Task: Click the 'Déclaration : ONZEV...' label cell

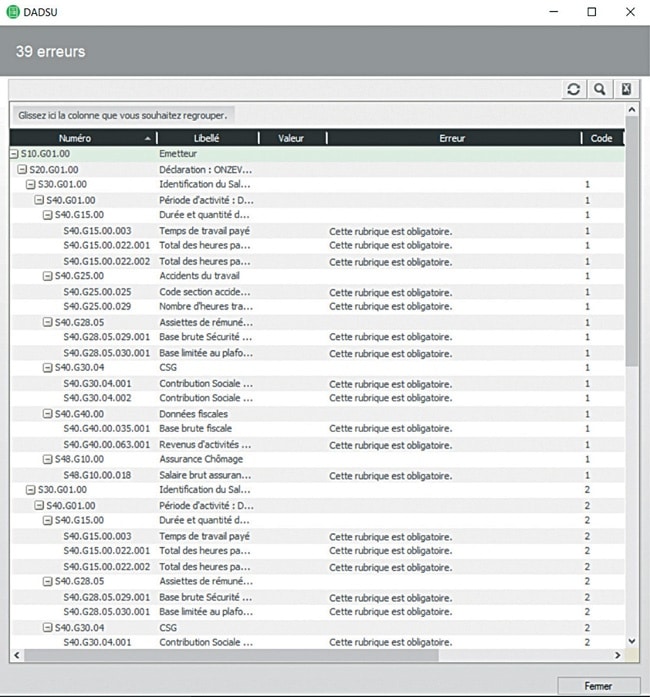Action: [x=206, y=169]
